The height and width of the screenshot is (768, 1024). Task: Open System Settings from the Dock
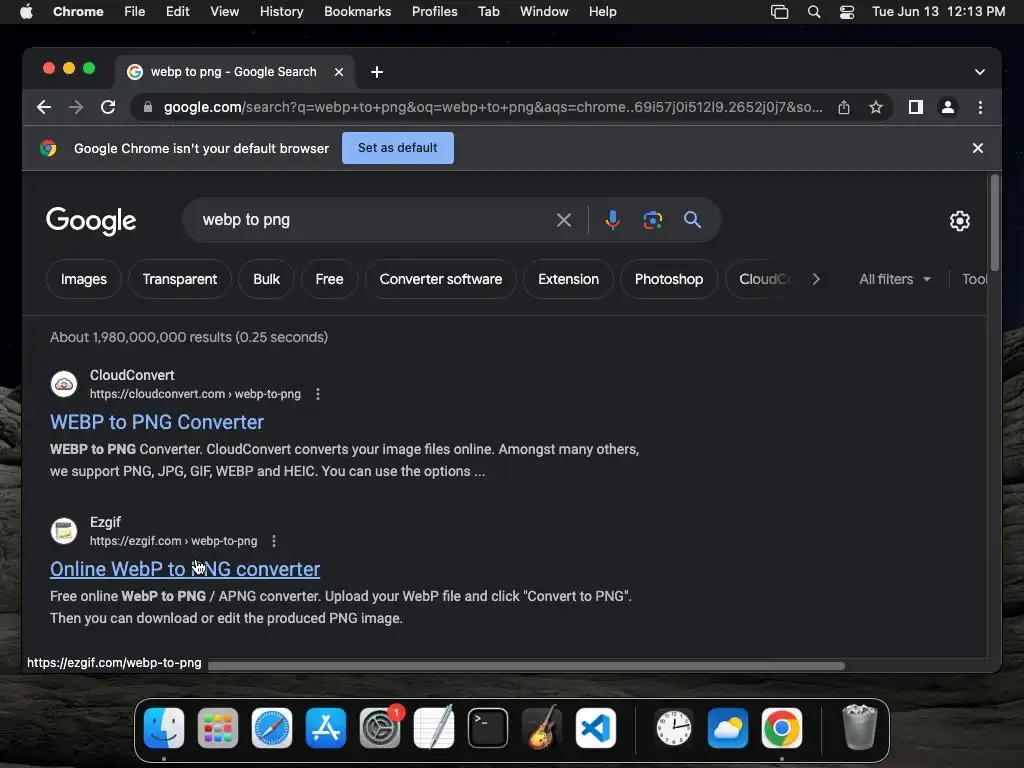click(x=380, y=728)
